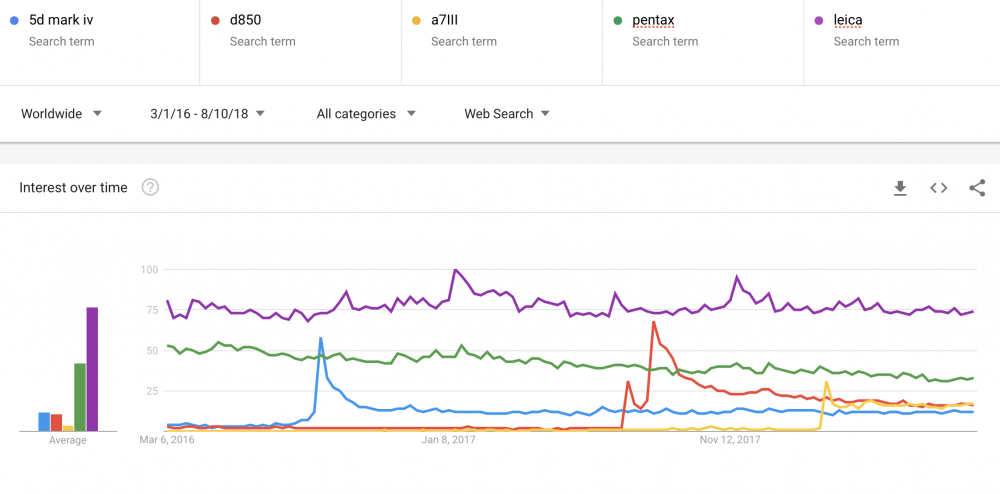This screenshot has width=1000, height=494.
Task: Click the embed code icon
Action: 938,188
